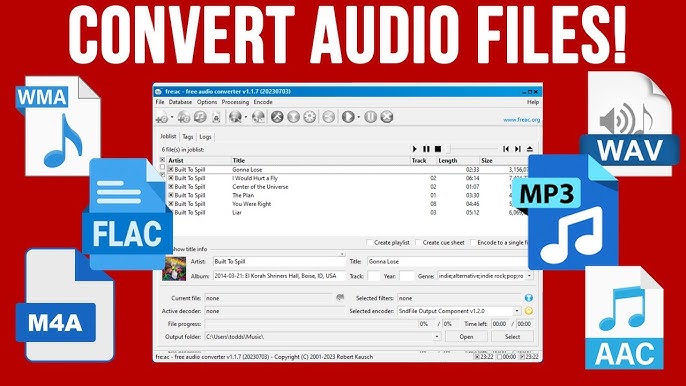This screenshot has height=386, width=686.
Task: Pause encoding with the toolbar pause icon
Action: [x=370, y=117]
